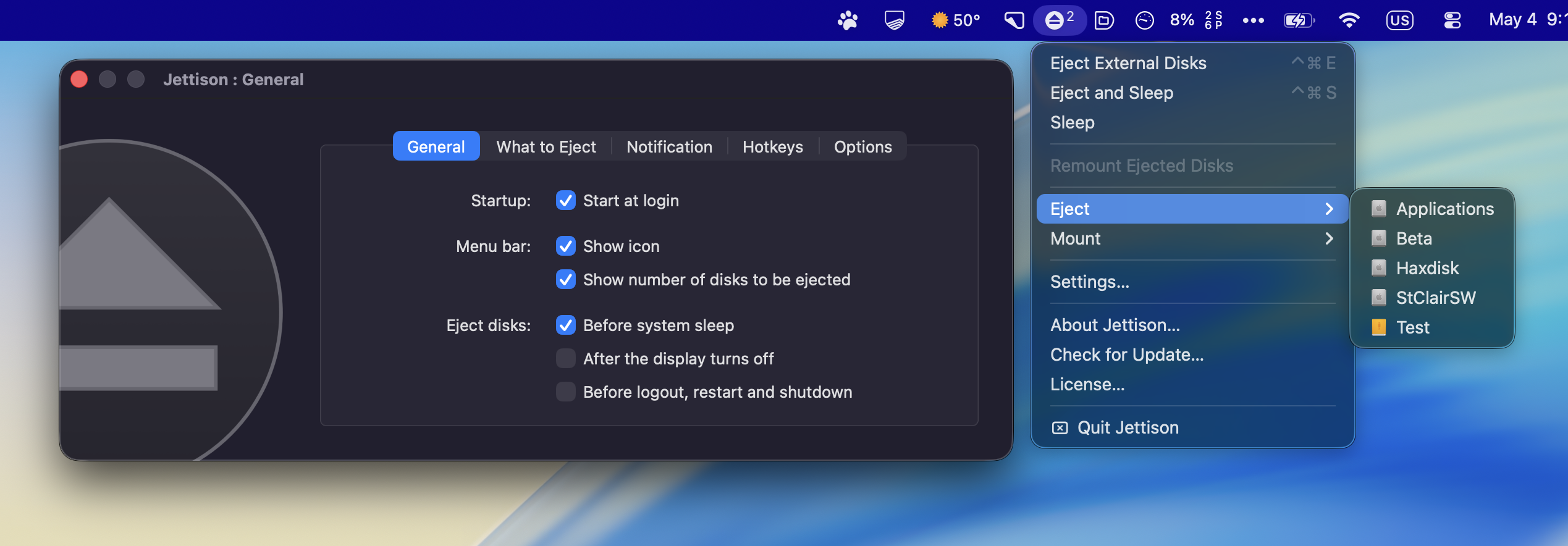Viewport: 1568px width, 546px height.
Task: Click the tag-shaped icon left of Jettison icon
Action: tap(1014, 20)
